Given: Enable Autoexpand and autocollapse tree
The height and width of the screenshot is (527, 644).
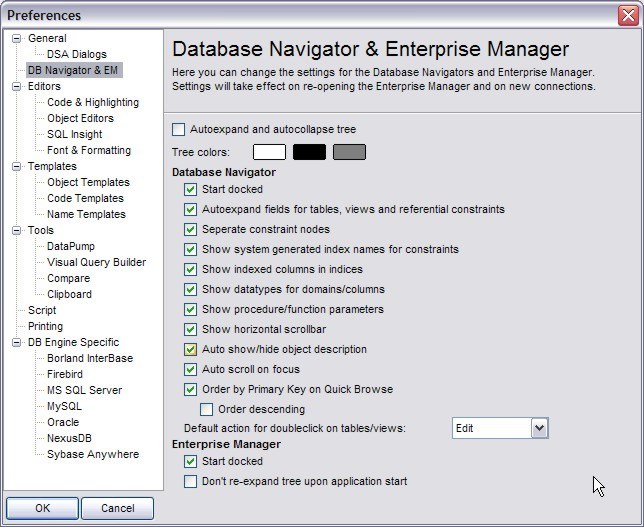Looking at the screenshot, I should click(x=178, y=129).
